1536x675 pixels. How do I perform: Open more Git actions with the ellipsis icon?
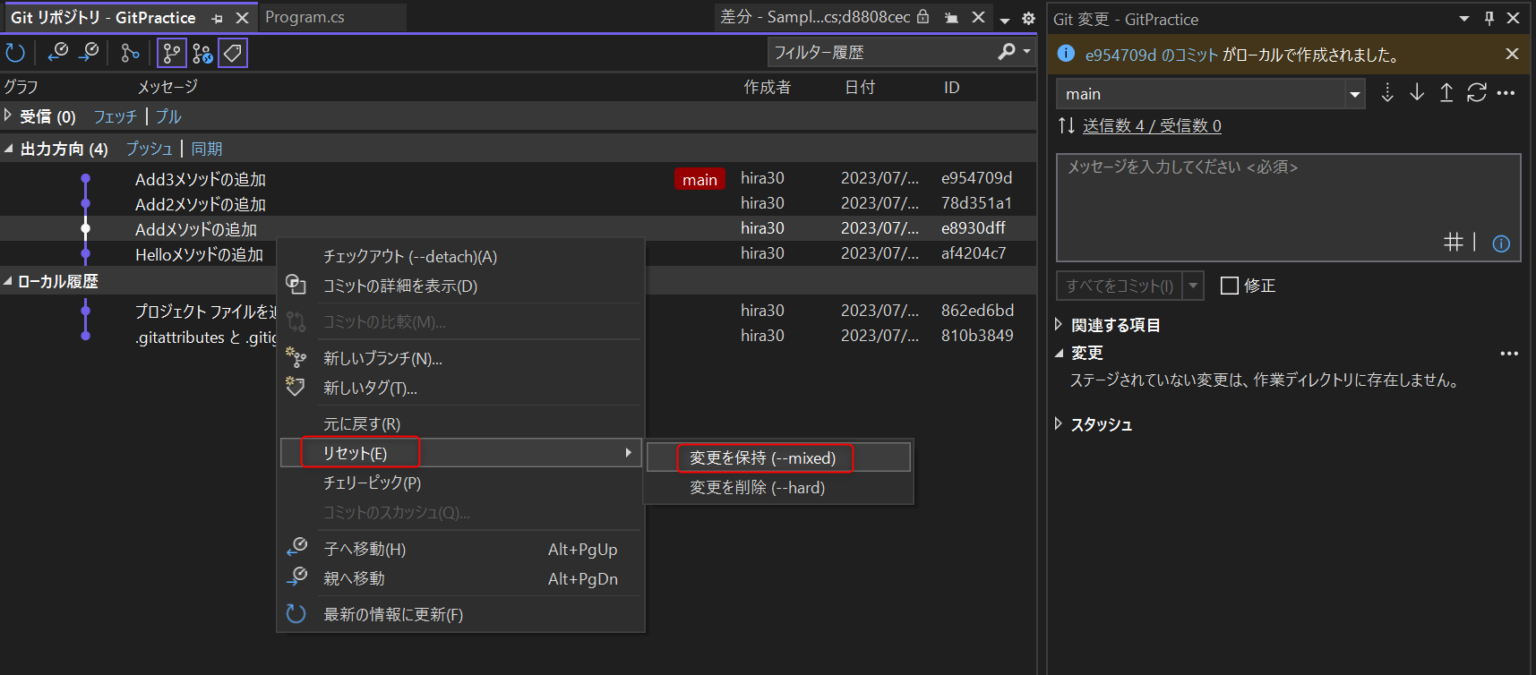click(1507, 92)
